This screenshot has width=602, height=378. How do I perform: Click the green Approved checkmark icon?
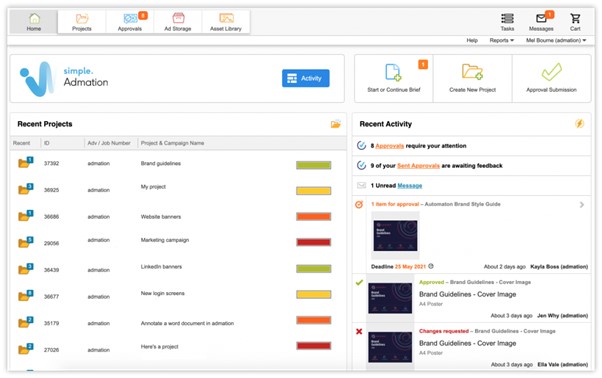[359, 283]
